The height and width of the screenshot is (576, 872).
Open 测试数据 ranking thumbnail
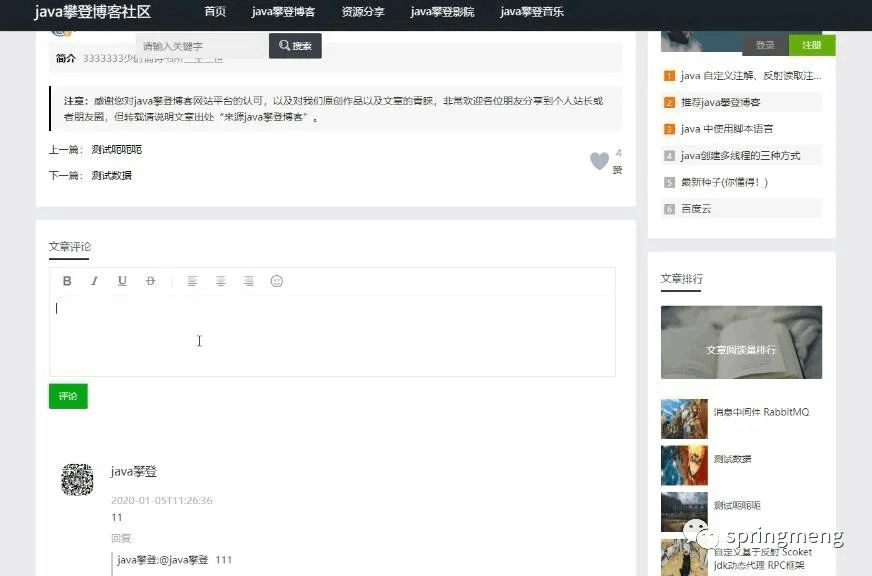(685, 465)
